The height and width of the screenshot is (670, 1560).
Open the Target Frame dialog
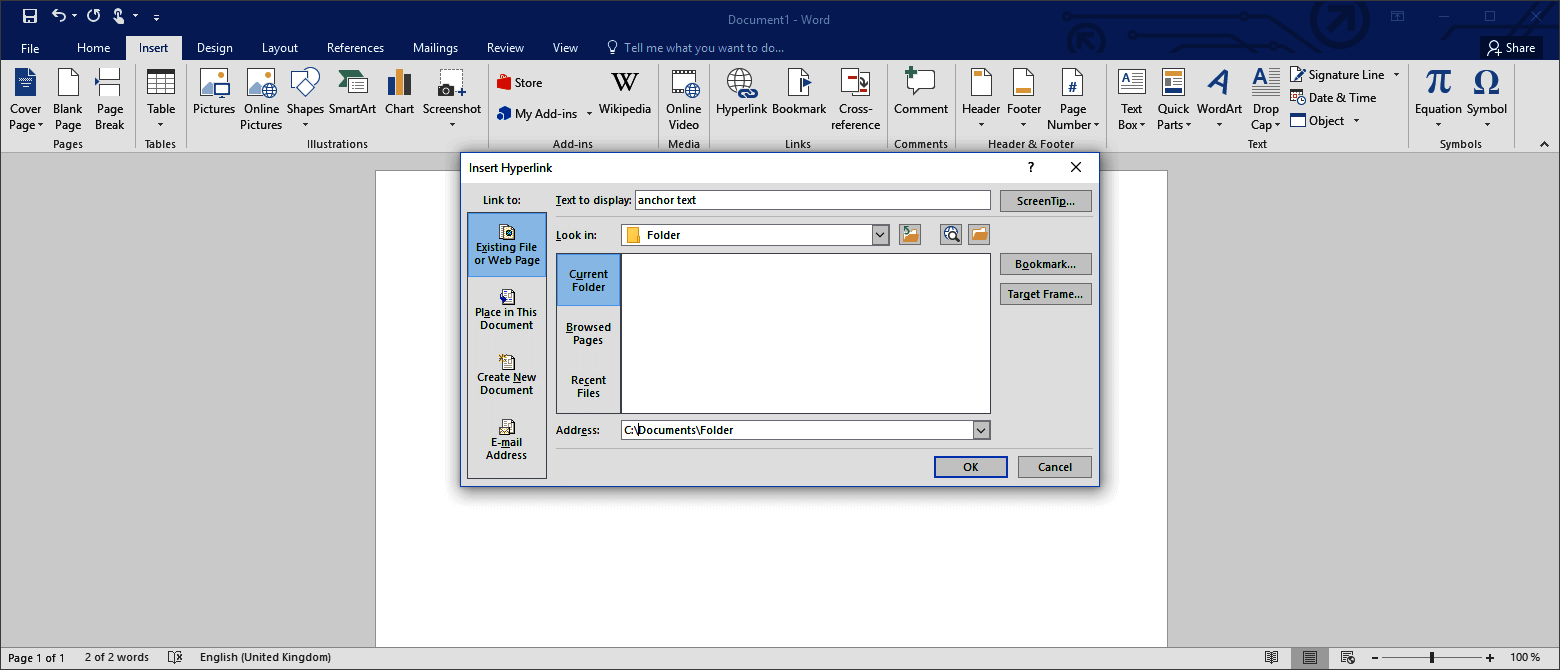coord(1045,293)
